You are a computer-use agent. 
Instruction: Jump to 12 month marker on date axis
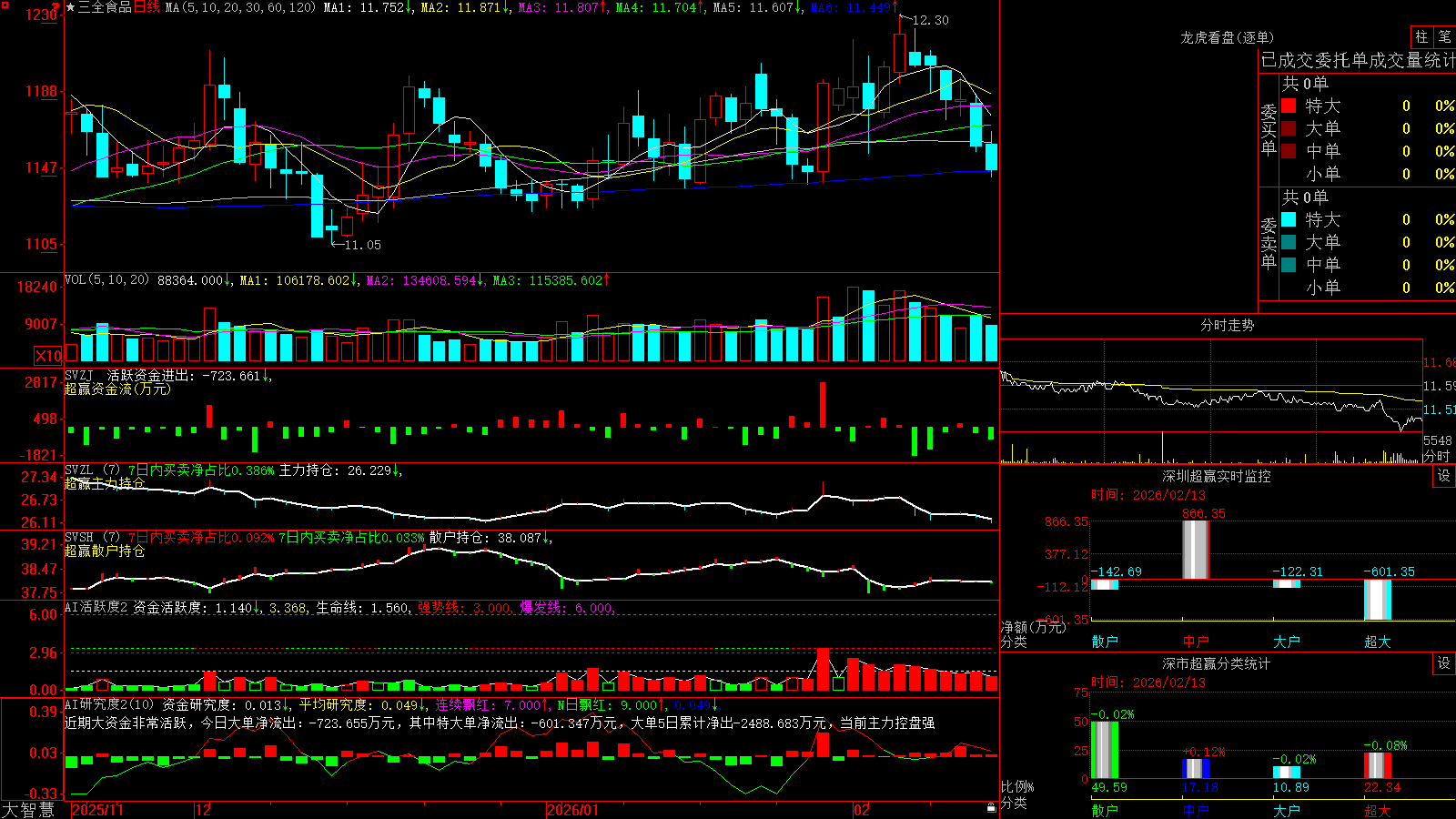[x=204, y=810]
